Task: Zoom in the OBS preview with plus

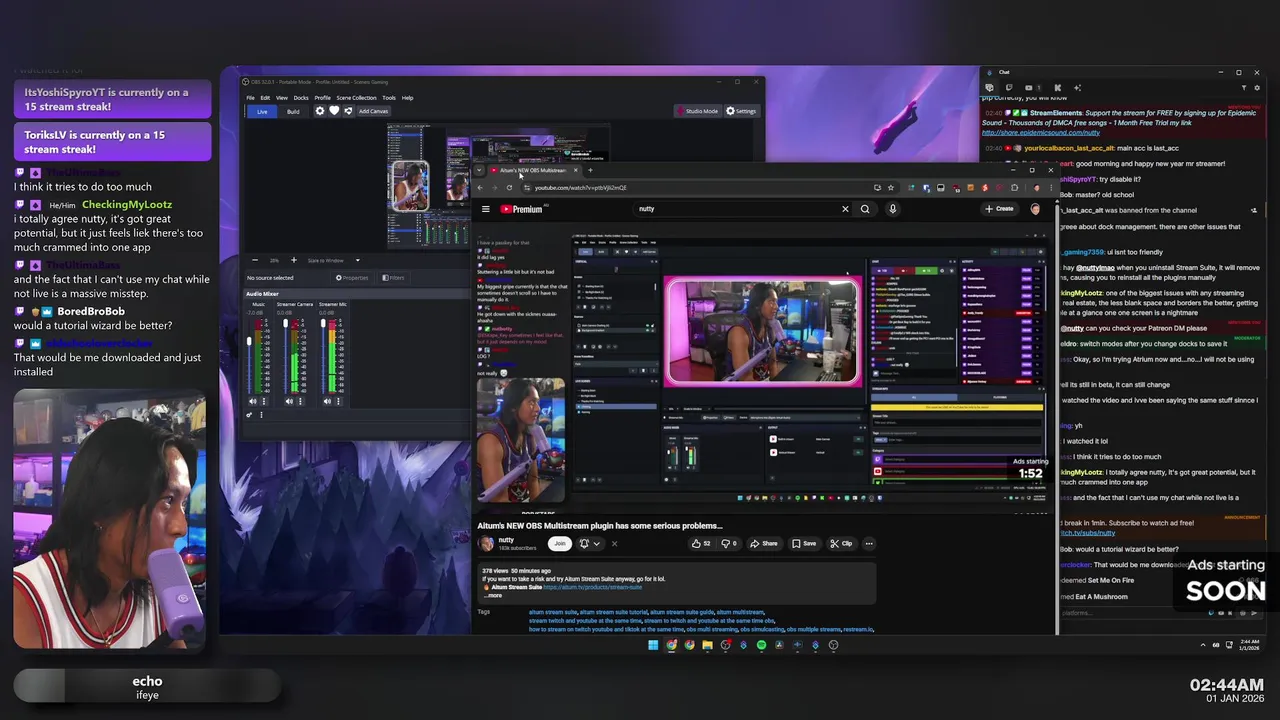Action: point(293,260)
